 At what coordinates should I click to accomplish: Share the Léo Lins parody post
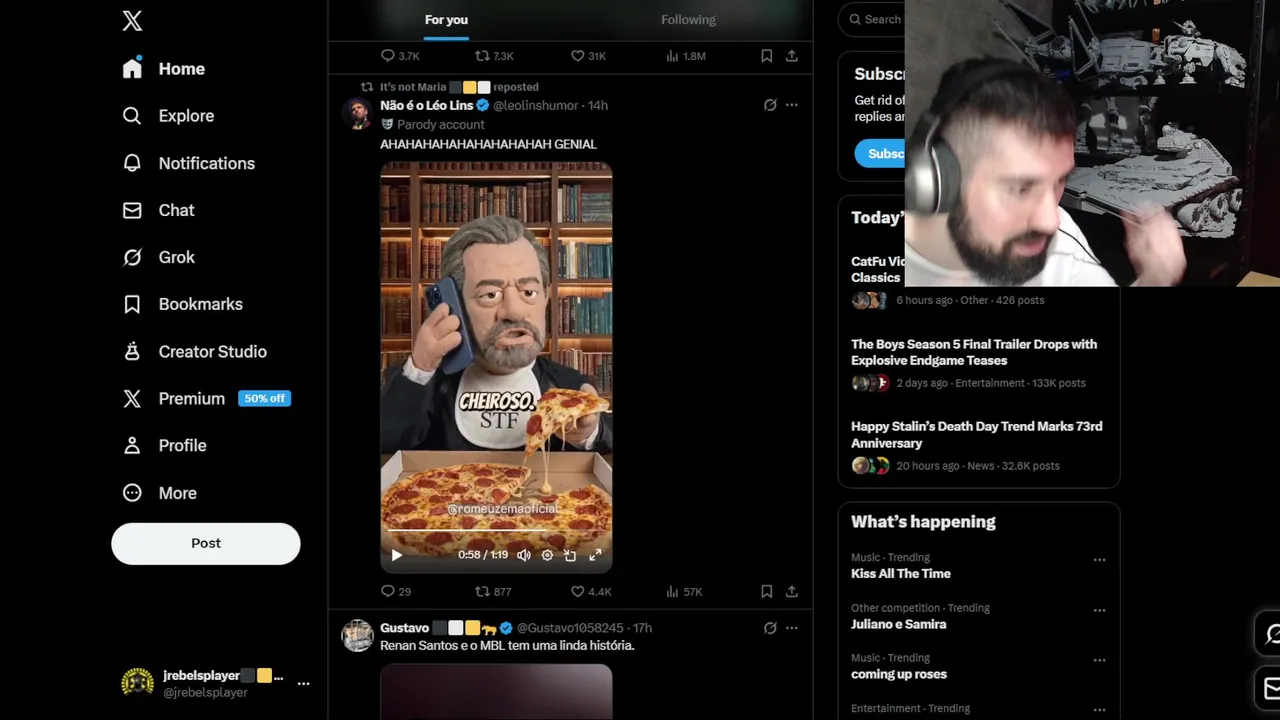792,591
